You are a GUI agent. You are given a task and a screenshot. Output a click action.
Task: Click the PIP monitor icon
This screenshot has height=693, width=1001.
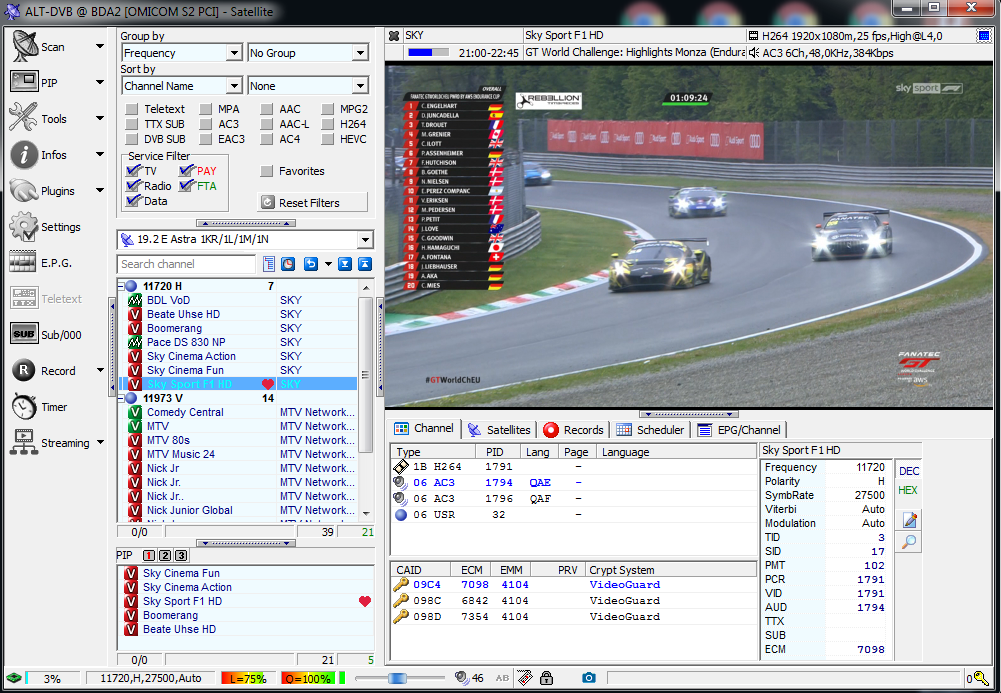tap(24, 82)
